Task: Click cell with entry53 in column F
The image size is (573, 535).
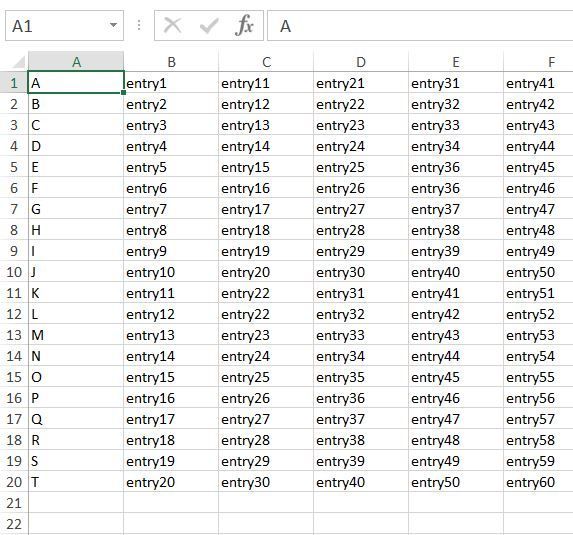Action: [x=538, y=334]
